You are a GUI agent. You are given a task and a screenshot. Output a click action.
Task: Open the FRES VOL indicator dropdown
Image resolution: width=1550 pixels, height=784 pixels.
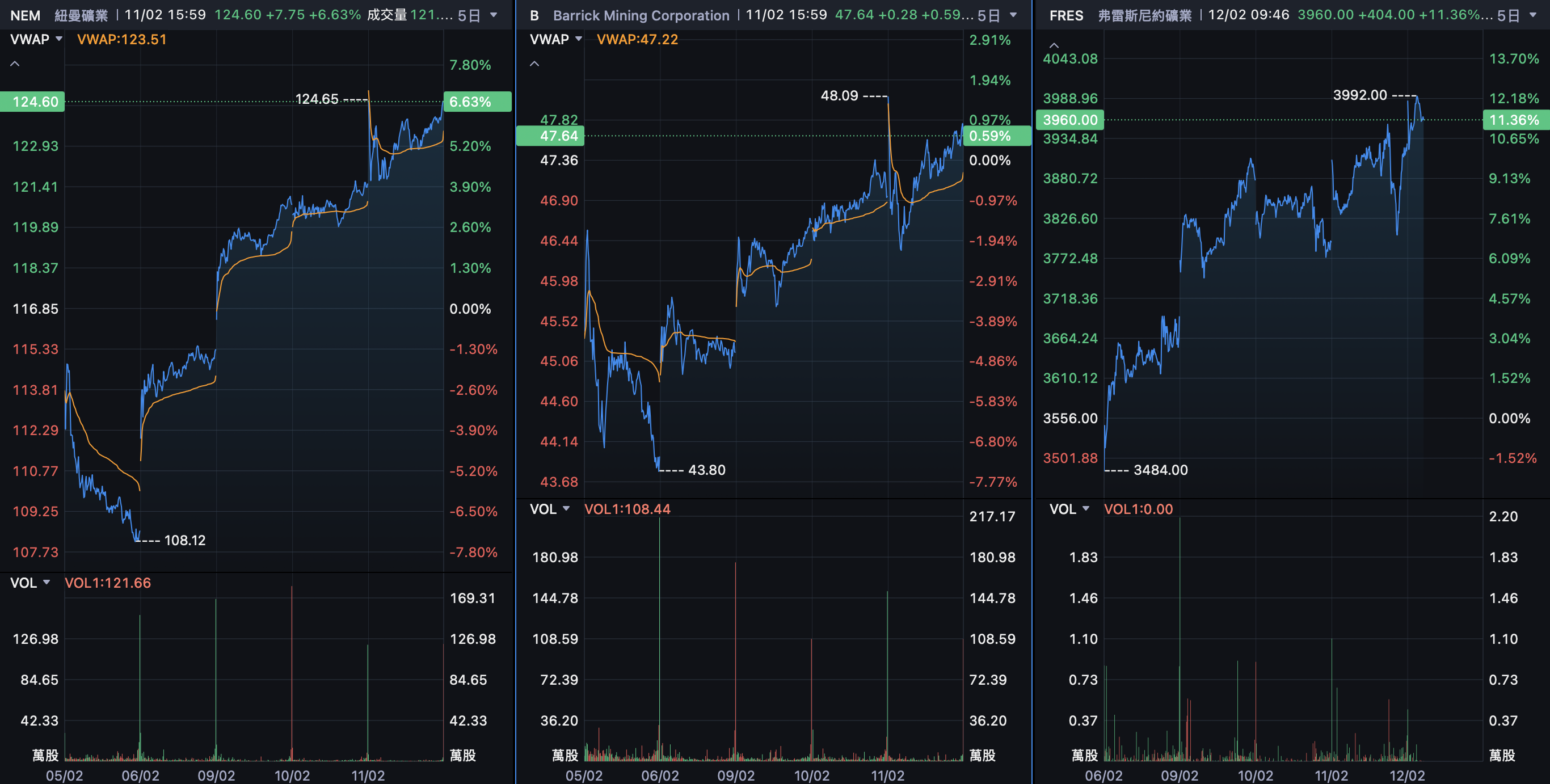tap(1085, 509)
